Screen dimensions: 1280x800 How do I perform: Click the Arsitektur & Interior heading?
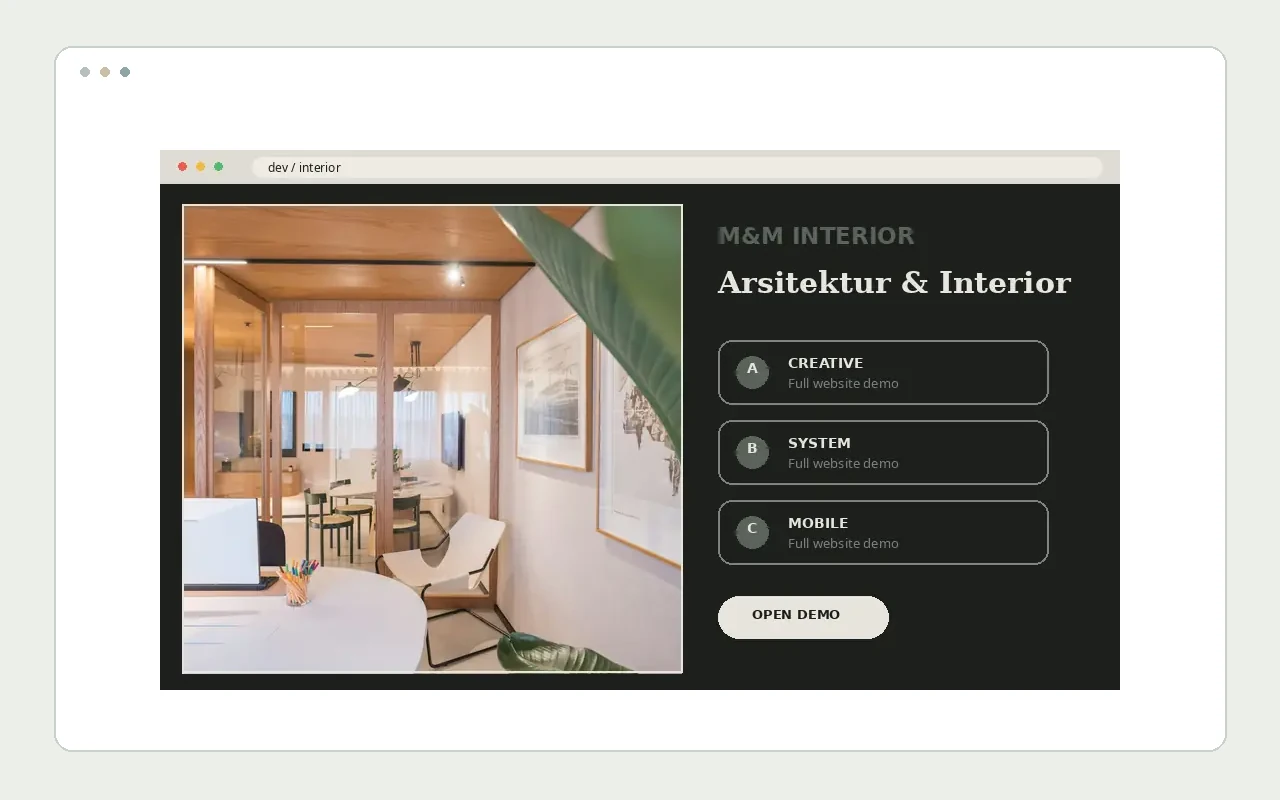click(x=894, y=282)
